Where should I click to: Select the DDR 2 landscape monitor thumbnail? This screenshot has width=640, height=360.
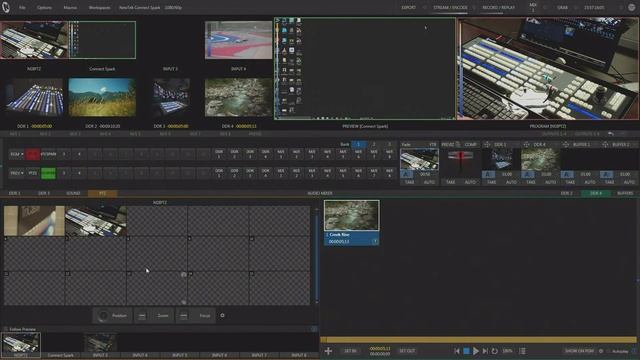click(x=102, y=97)
